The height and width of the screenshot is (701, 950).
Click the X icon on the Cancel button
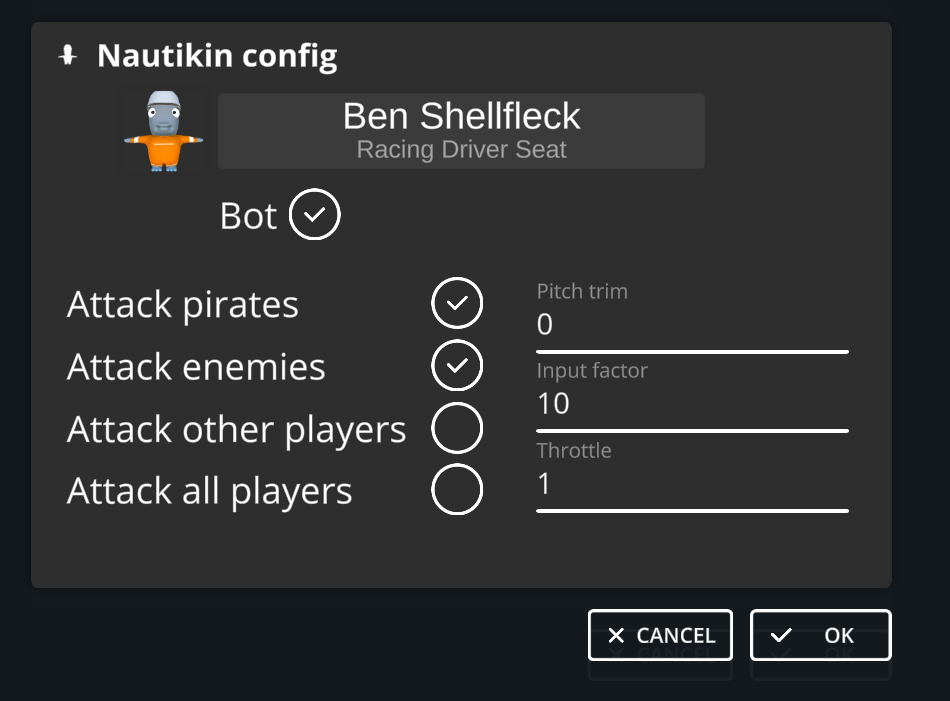[x=616, y=636]
